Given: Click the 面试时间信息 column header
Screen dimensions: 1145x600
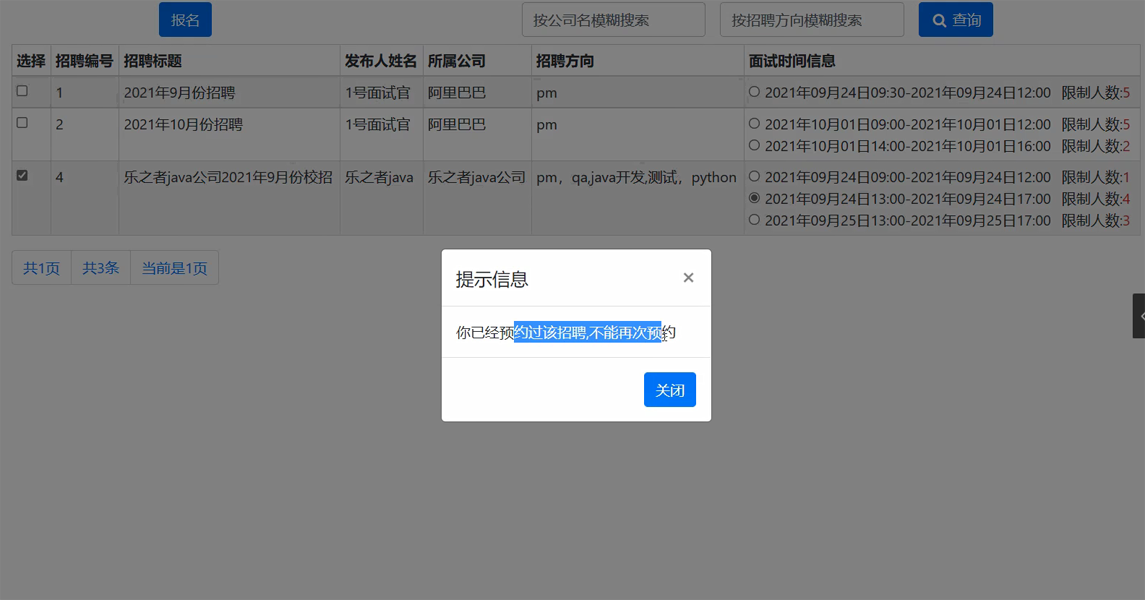Looking at the screenshot, I should pyautogui.click(x=792, y=61).
